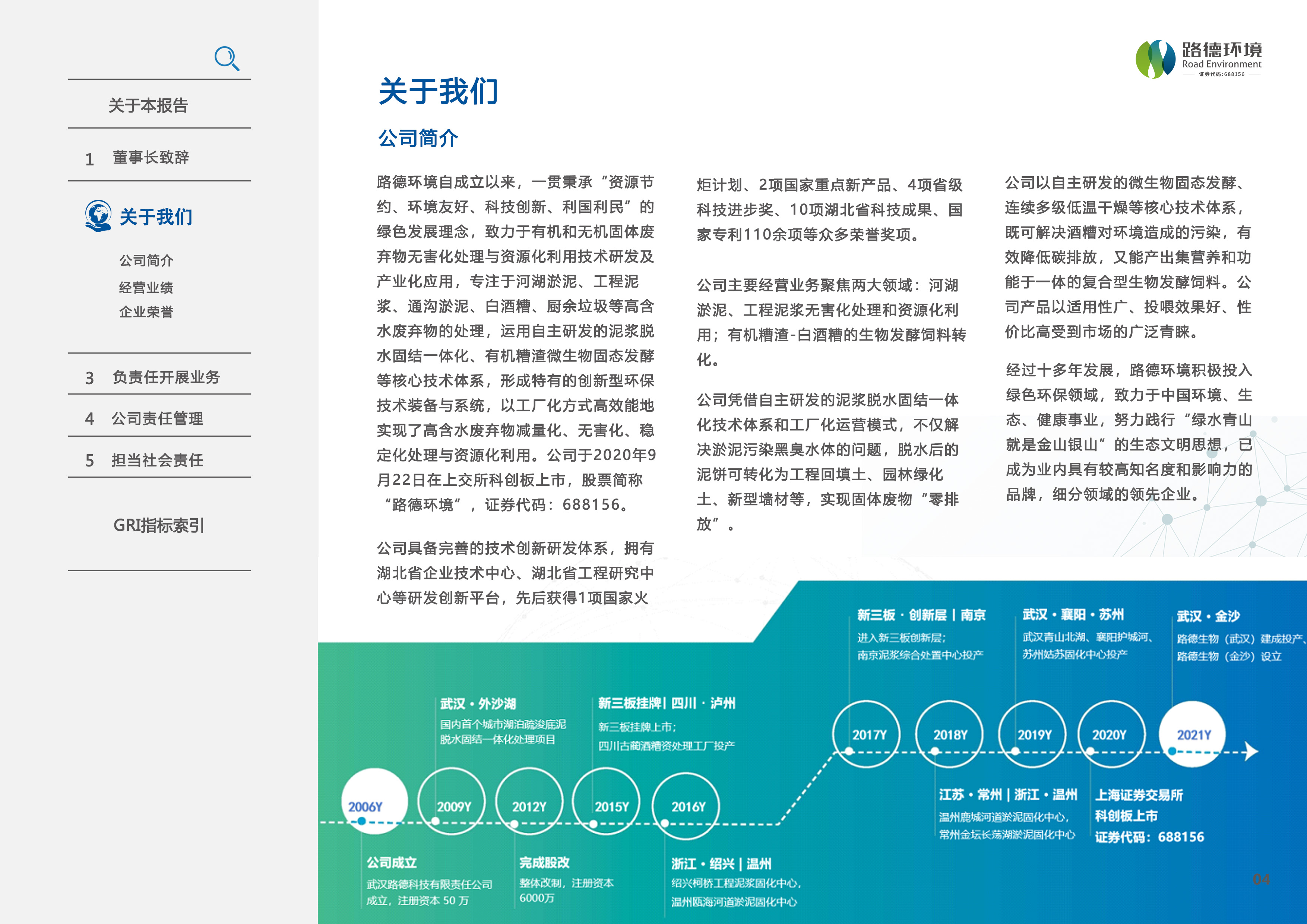Click the 2019Y timeline circle
The height and width of the screenshot is (924, 1307).
pos(1033,733)
